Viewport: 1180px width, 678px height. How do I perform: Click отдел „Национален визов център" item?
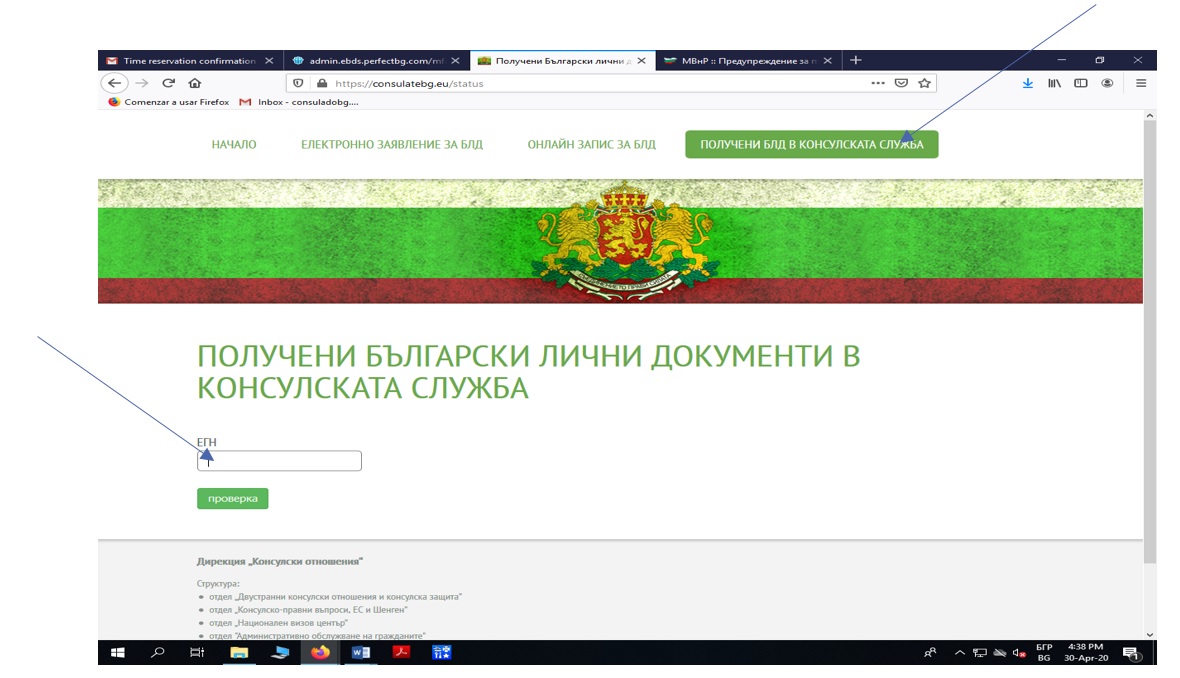pos(278,623)
